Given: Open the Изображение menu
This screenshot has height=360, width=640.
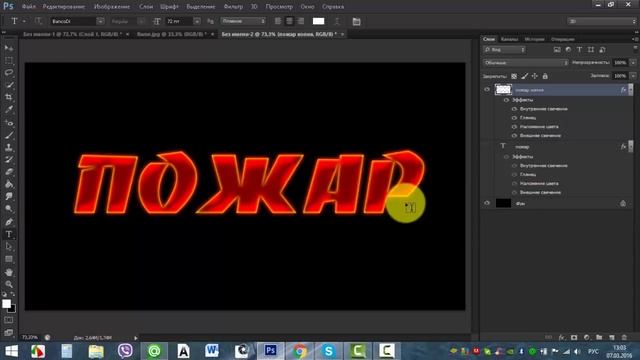Looking at the screenshot, I should (112, 7).
